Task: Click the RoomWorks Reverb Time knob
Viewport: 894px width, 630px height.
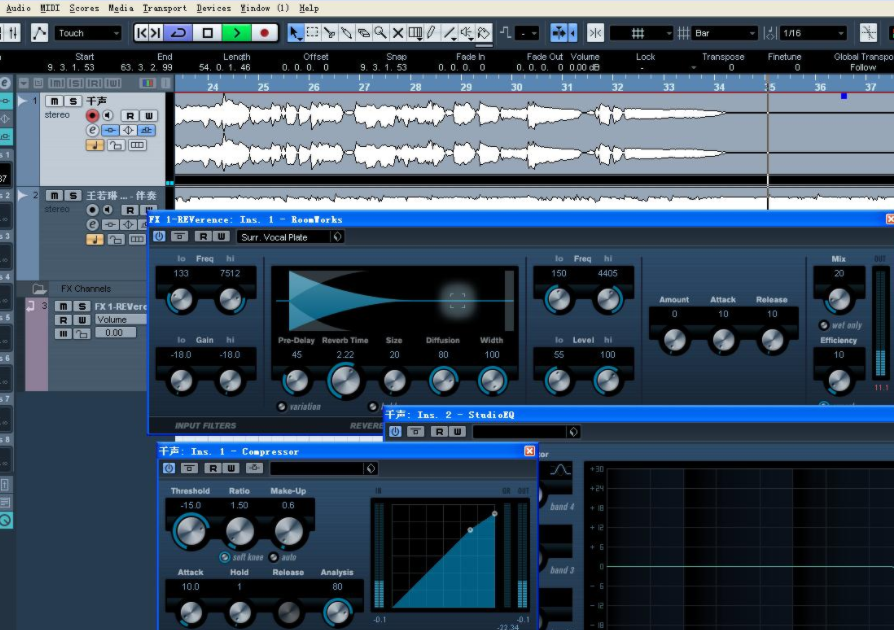Action: click(345, 381)
